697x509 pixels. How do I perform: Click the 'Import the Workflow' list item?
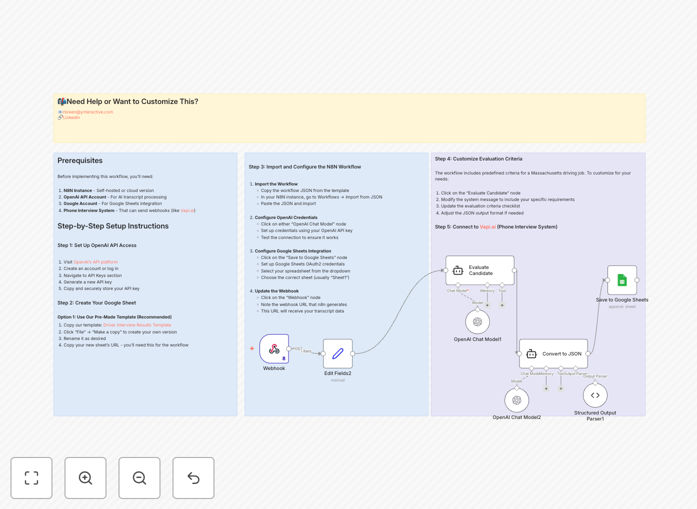(276, 184)
